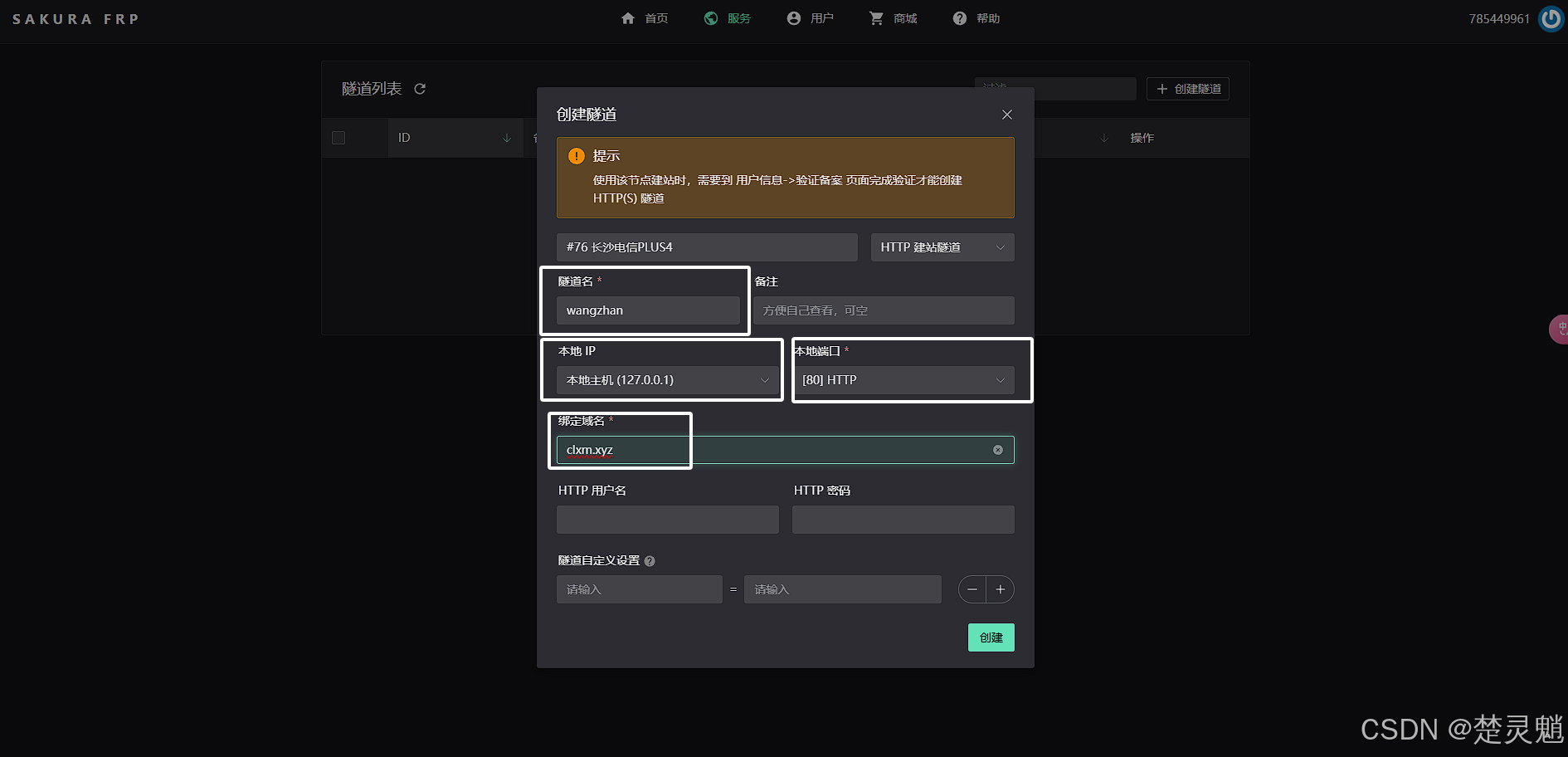This screenshot has width=1568, height=757.
Task: Refresh the tunnel list with the reload icon
Action: pos(420,89)
